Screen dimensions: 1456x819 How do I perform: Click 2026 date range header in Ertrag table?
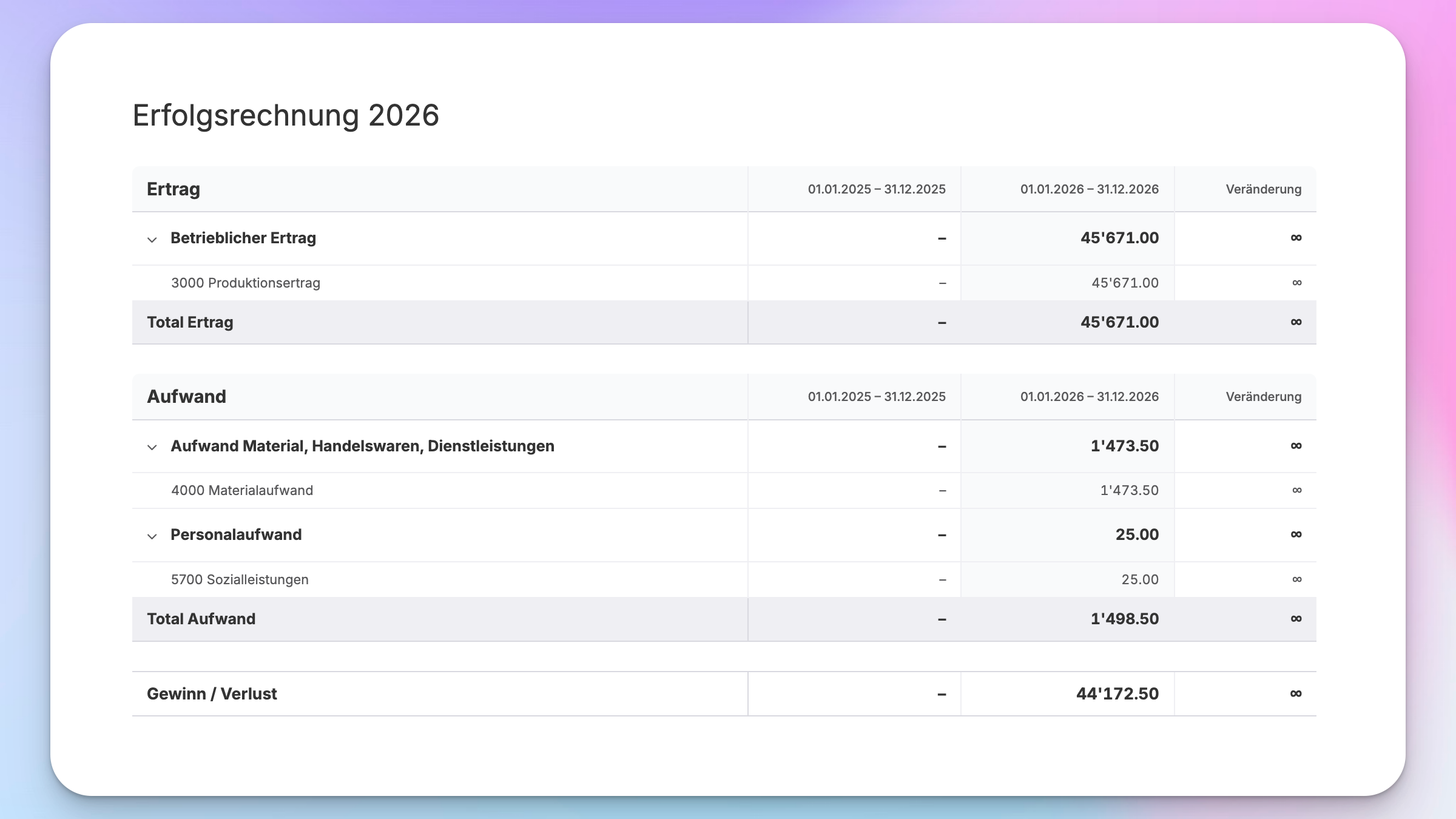coord(1090,189)
